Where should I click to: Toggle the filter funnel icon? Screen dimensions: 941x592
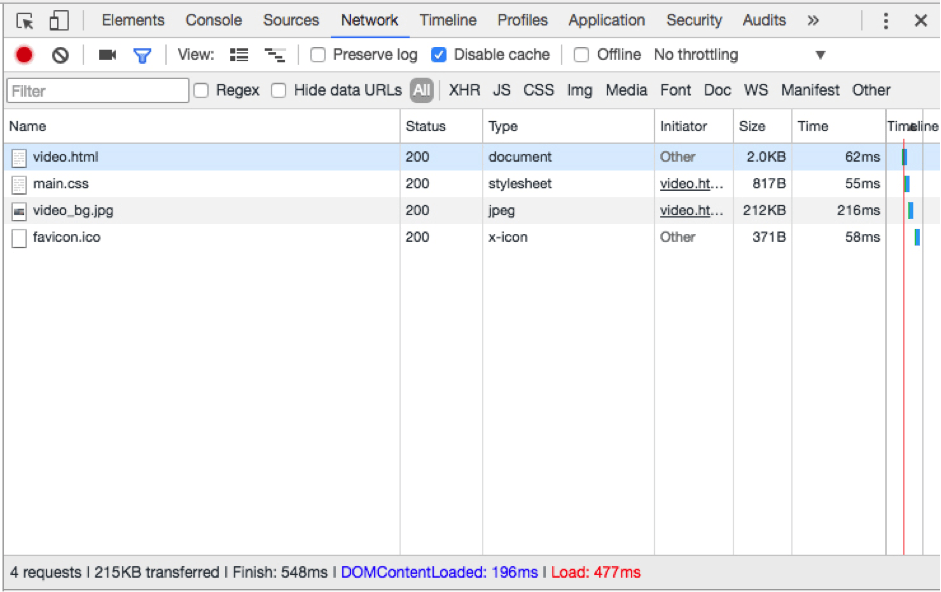click(142, 55)
